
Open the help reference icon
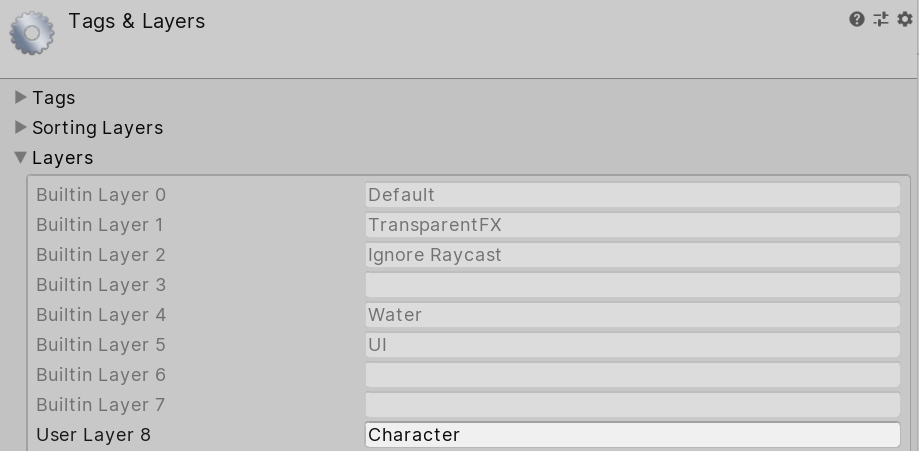pos(857,19)
